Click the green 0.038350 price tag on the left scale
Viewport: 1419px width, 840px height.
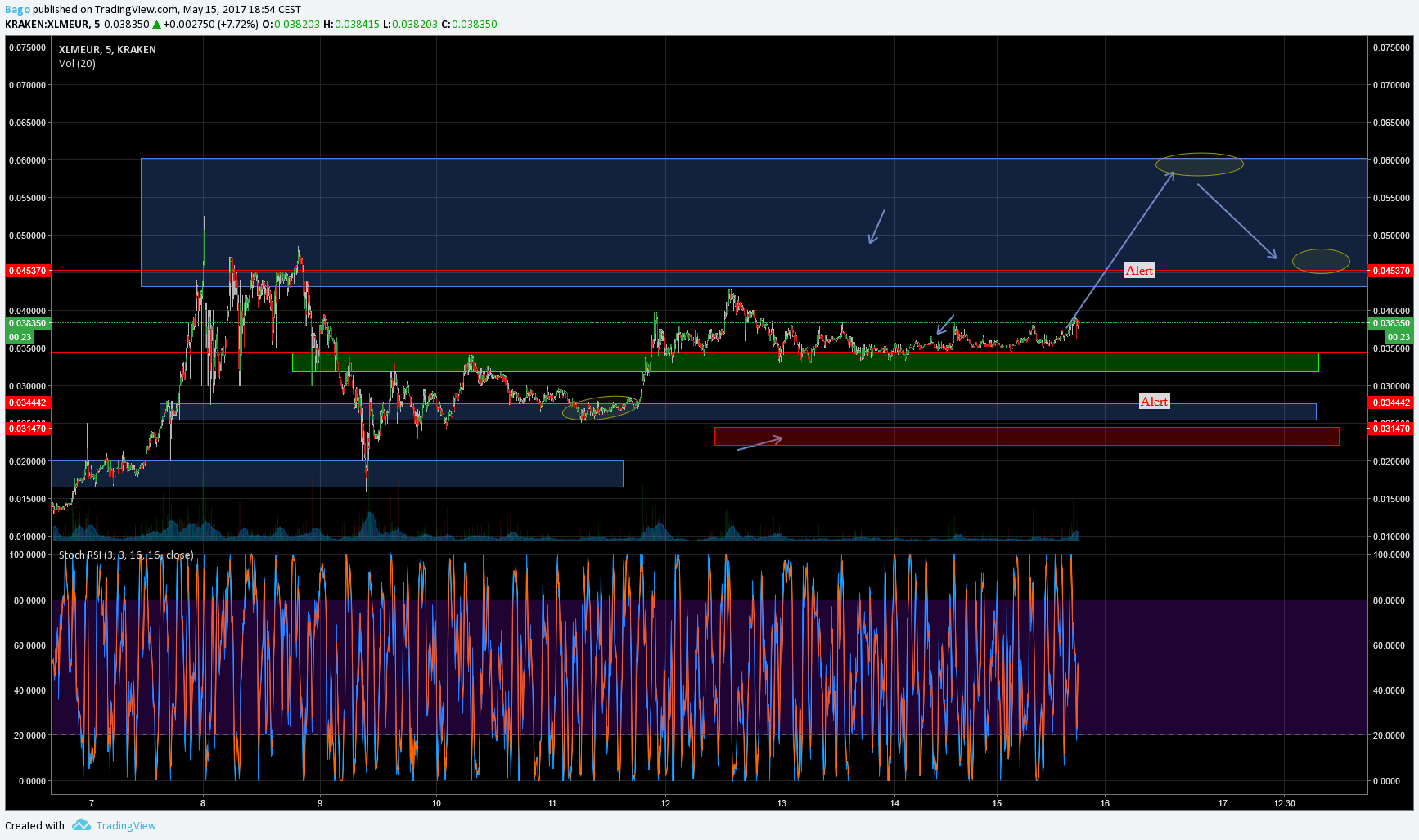[28, 323]
